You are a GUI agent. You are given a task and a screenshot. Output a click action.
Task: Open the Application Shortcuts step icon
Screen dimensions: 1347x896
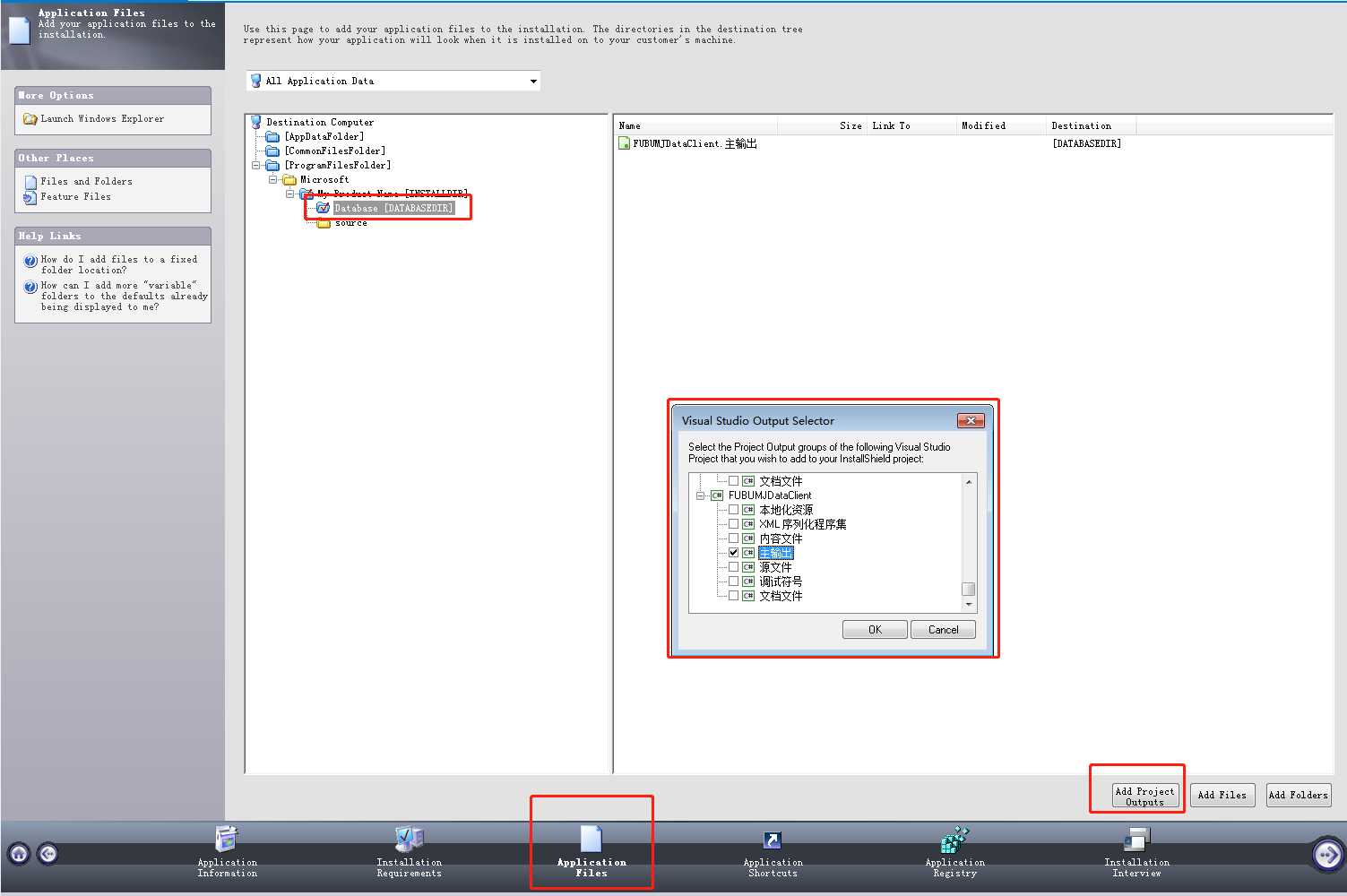[772, 840]
